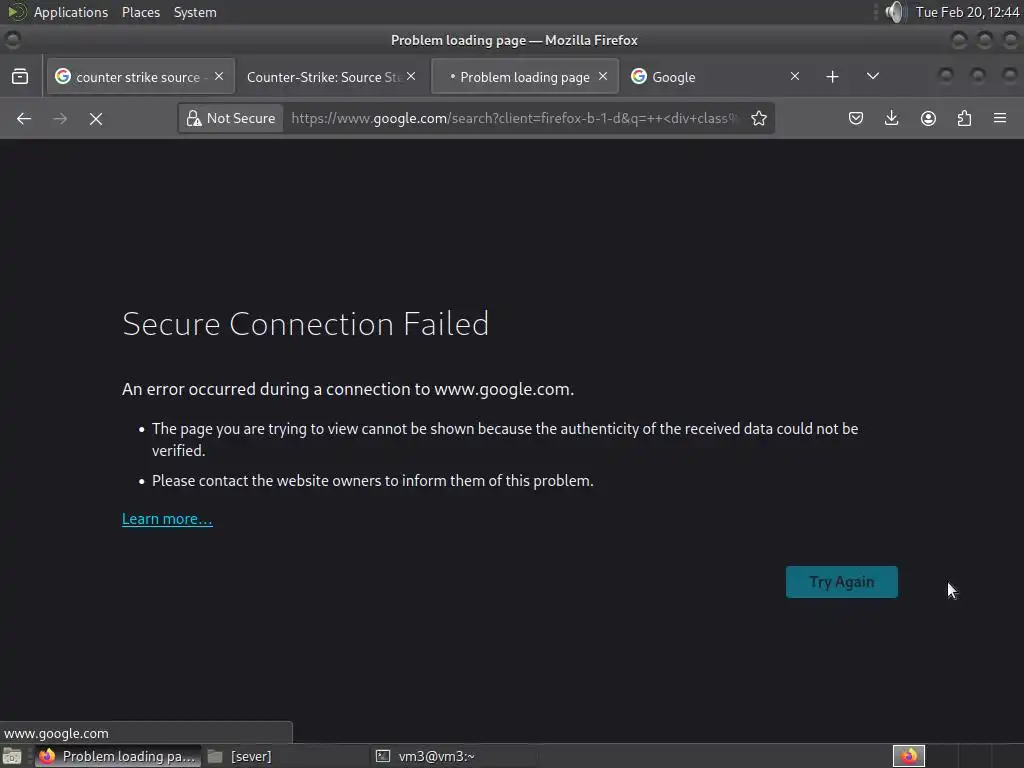The height and width of the screenshot is (768, 1024).
Task: Close the Problem loading page tab
Action: [603, 77]
